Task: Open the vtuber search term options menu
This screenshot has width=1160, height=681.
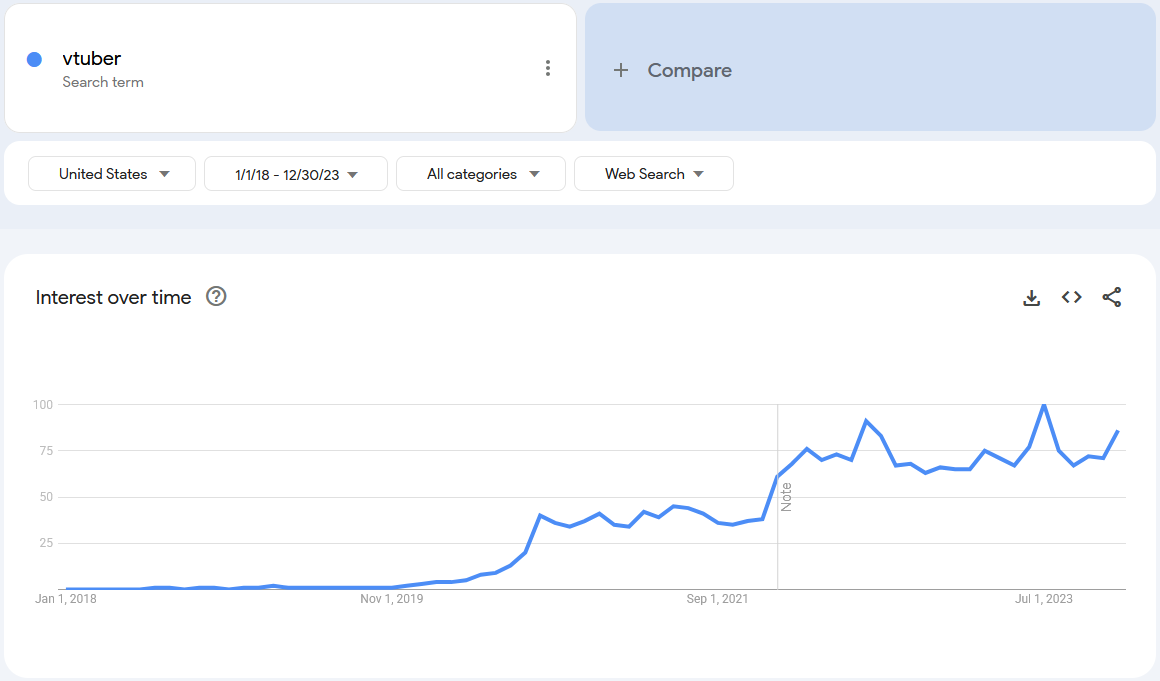Action: coord(547,69)
